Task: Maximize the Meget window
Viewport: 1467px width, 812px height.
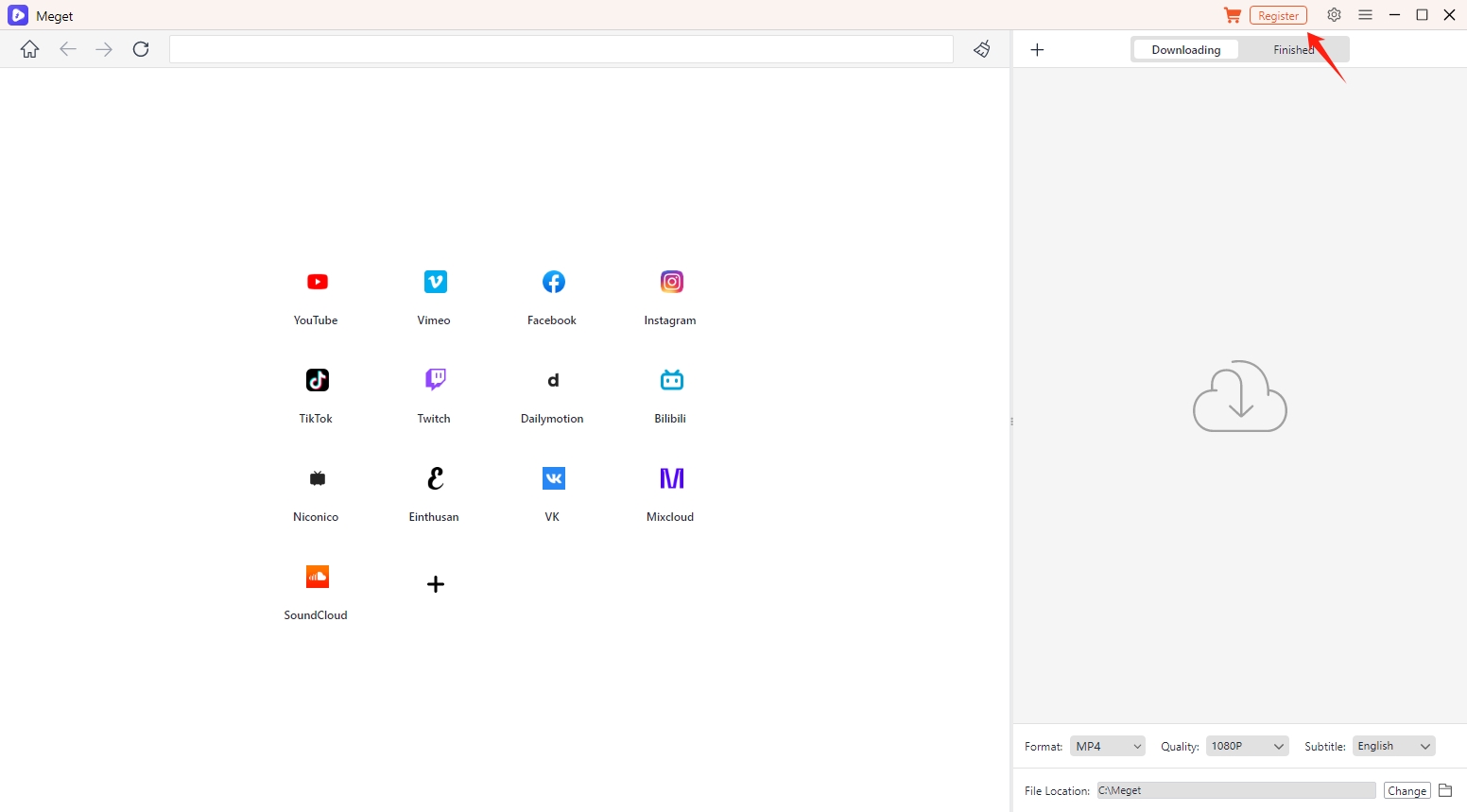Action: point(1422,15)
